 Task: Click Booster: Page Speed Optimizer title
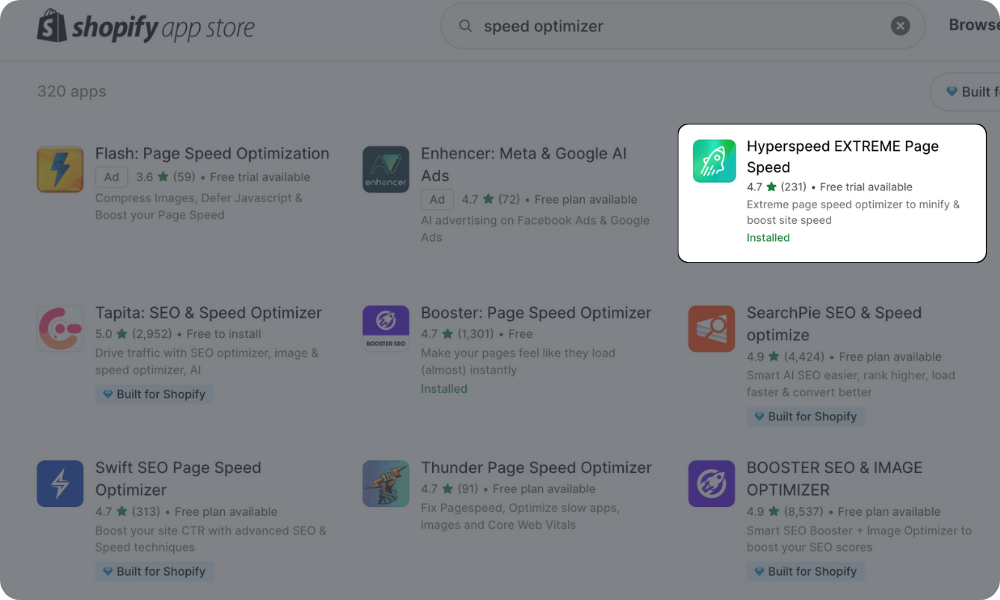click(x=535, y=313)
